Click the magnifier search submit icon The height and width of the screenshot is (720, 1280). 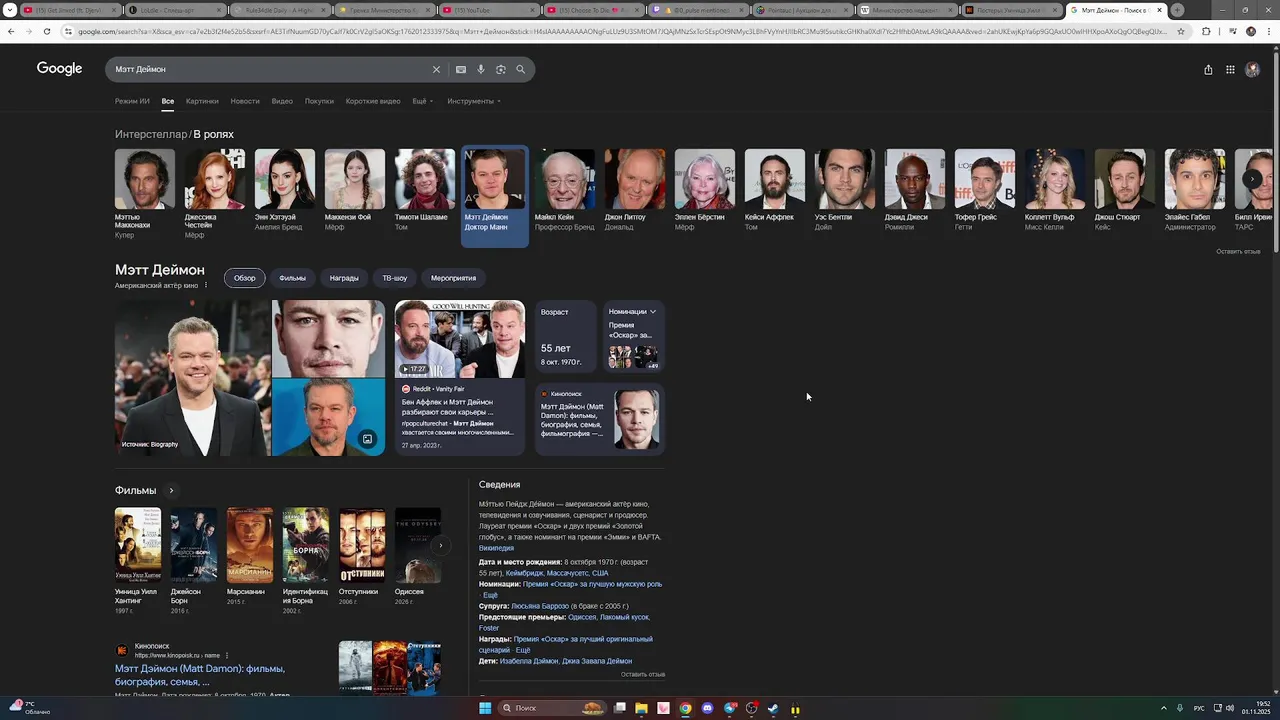click(x=521, y=69)
